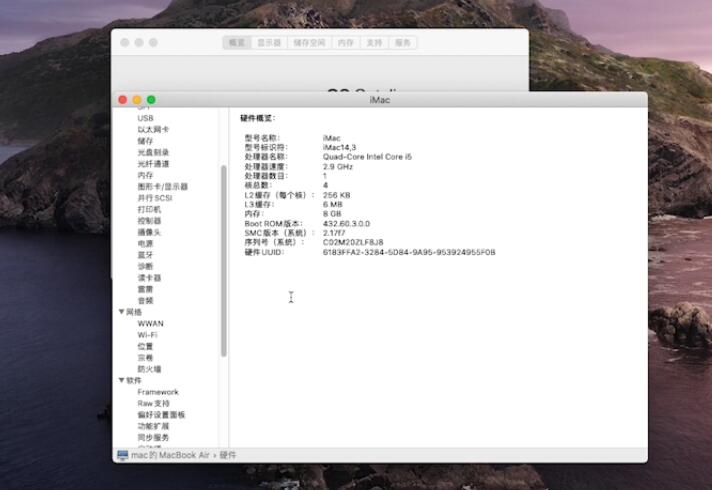The height and width of the screenshot is (490, 712).
Task: Select 打印机 in the sidebar
Action: (x=149, y=209)
